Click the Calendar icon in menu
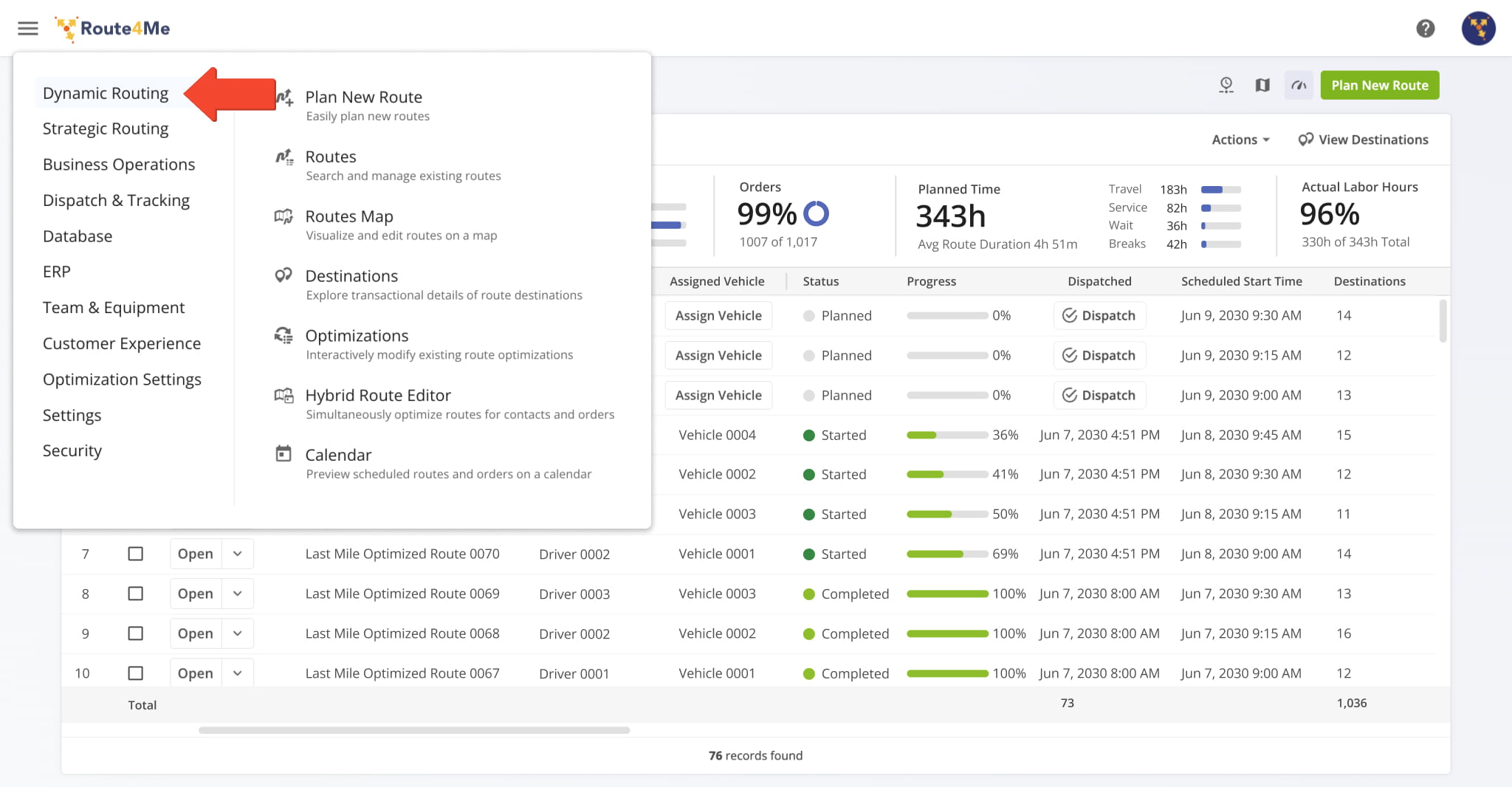The image size is (1512, 787). pyautogui.click(x=283, y=454)
